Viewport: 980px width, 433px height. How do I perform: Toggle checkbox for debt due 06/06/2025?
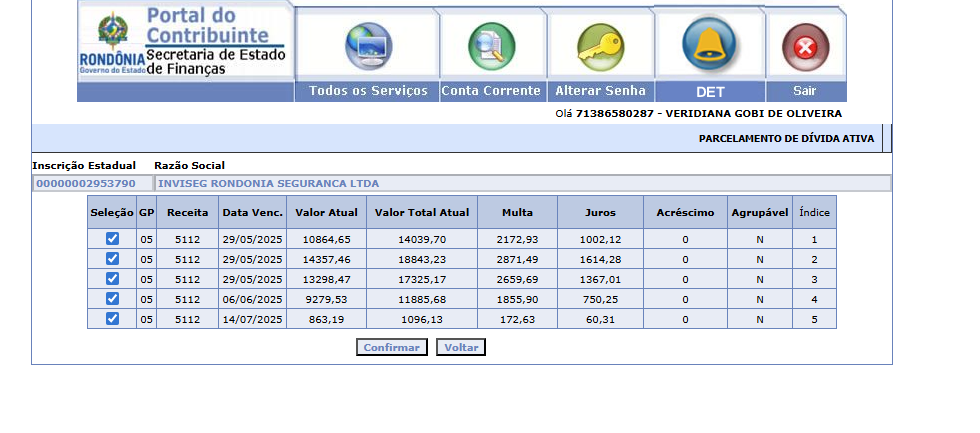click(112, 299)
